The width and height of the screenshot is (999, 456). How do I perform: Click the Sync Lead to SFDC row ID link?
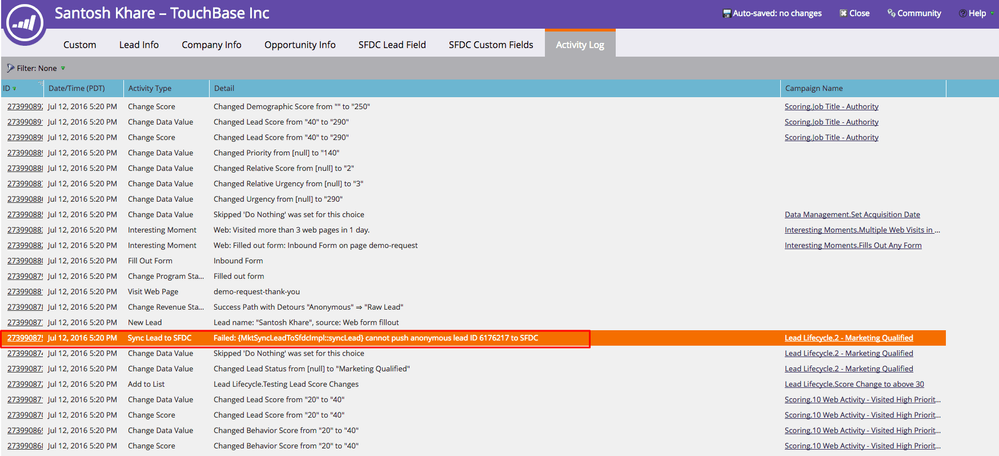coord(24,338)
